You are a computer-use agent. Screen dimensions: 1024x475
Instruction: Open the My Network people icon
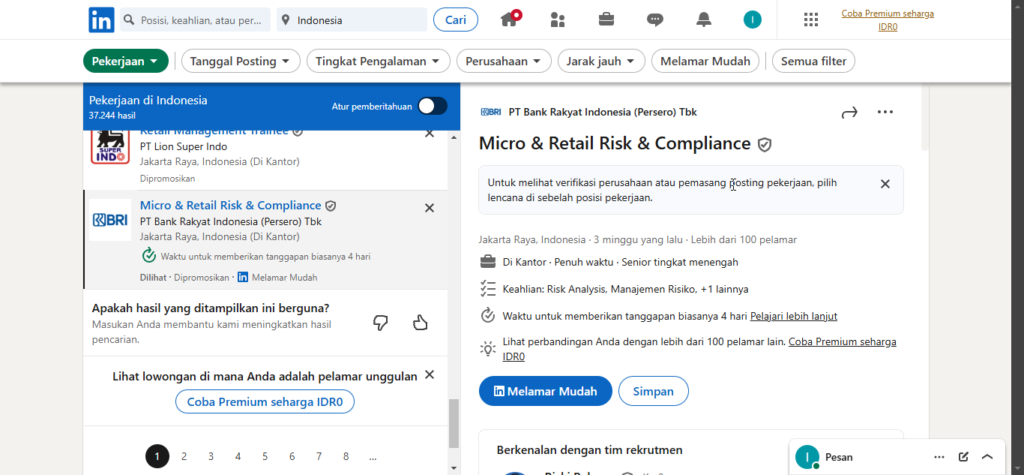pyautogui.click(x=558, y=20)
